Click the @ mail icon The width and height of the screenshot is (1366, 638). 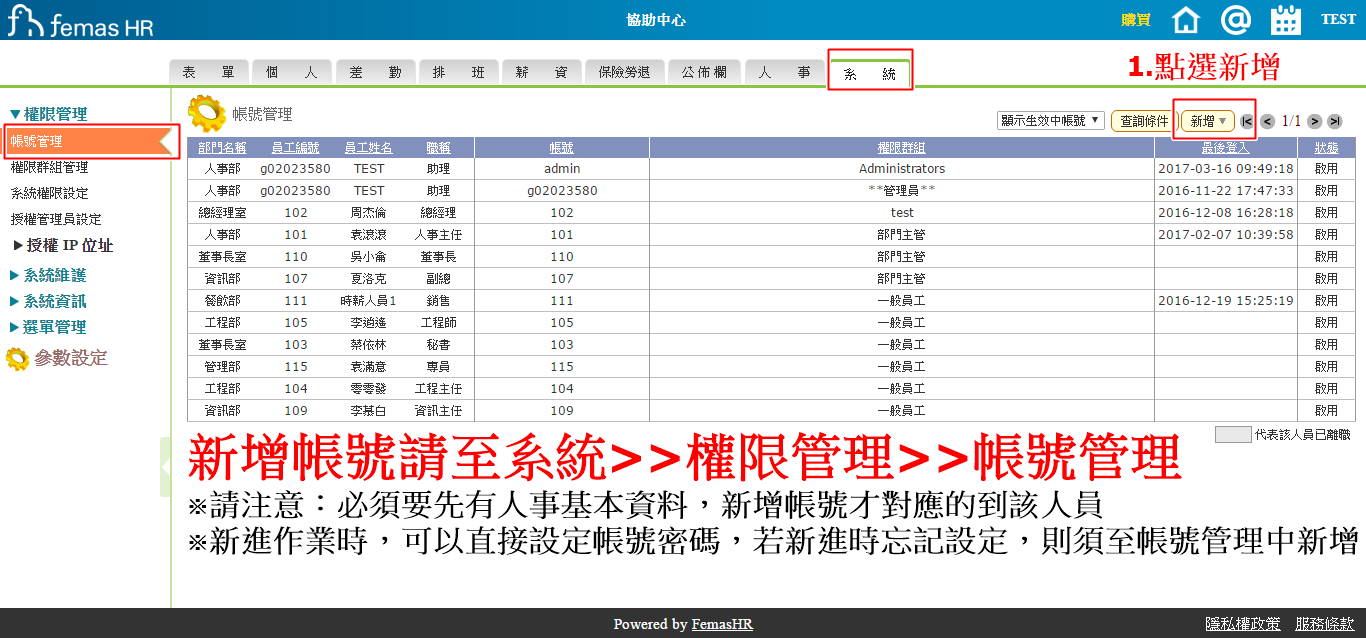[x=1236, y=20]
